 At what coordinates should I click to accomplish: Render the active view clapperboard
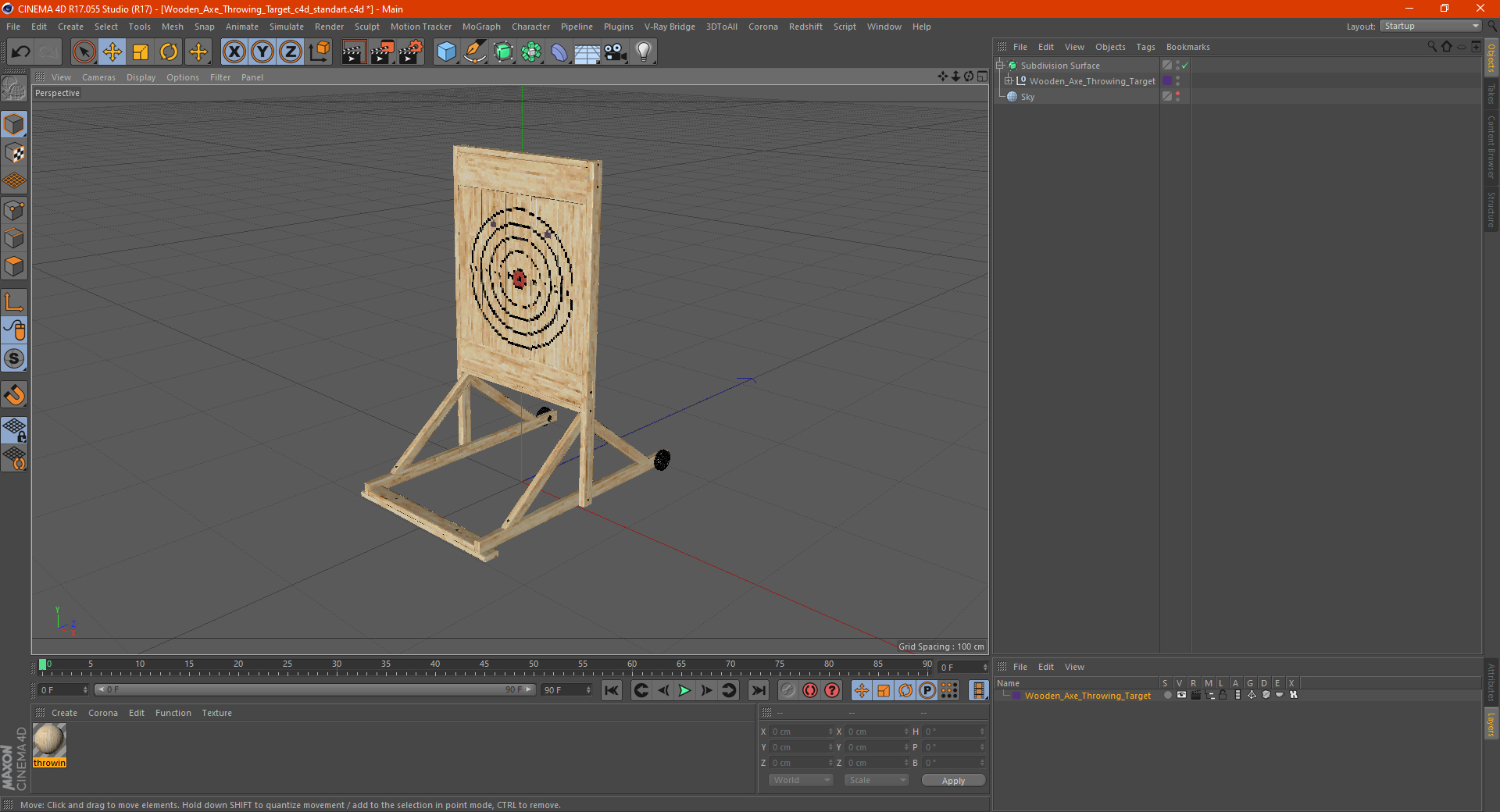pyautogui.click(x=353, y=52)
